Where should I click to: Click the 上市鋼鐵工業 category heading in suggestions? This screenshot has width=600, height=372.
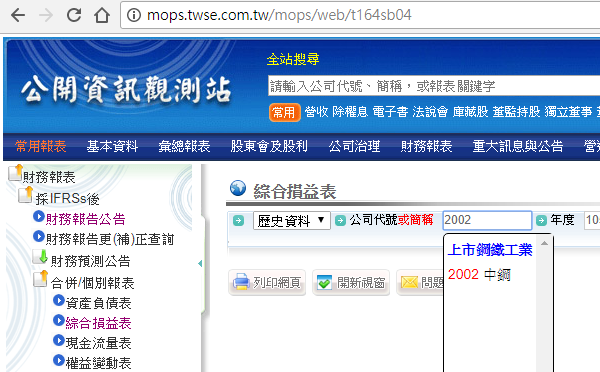[x=490, y=250]
